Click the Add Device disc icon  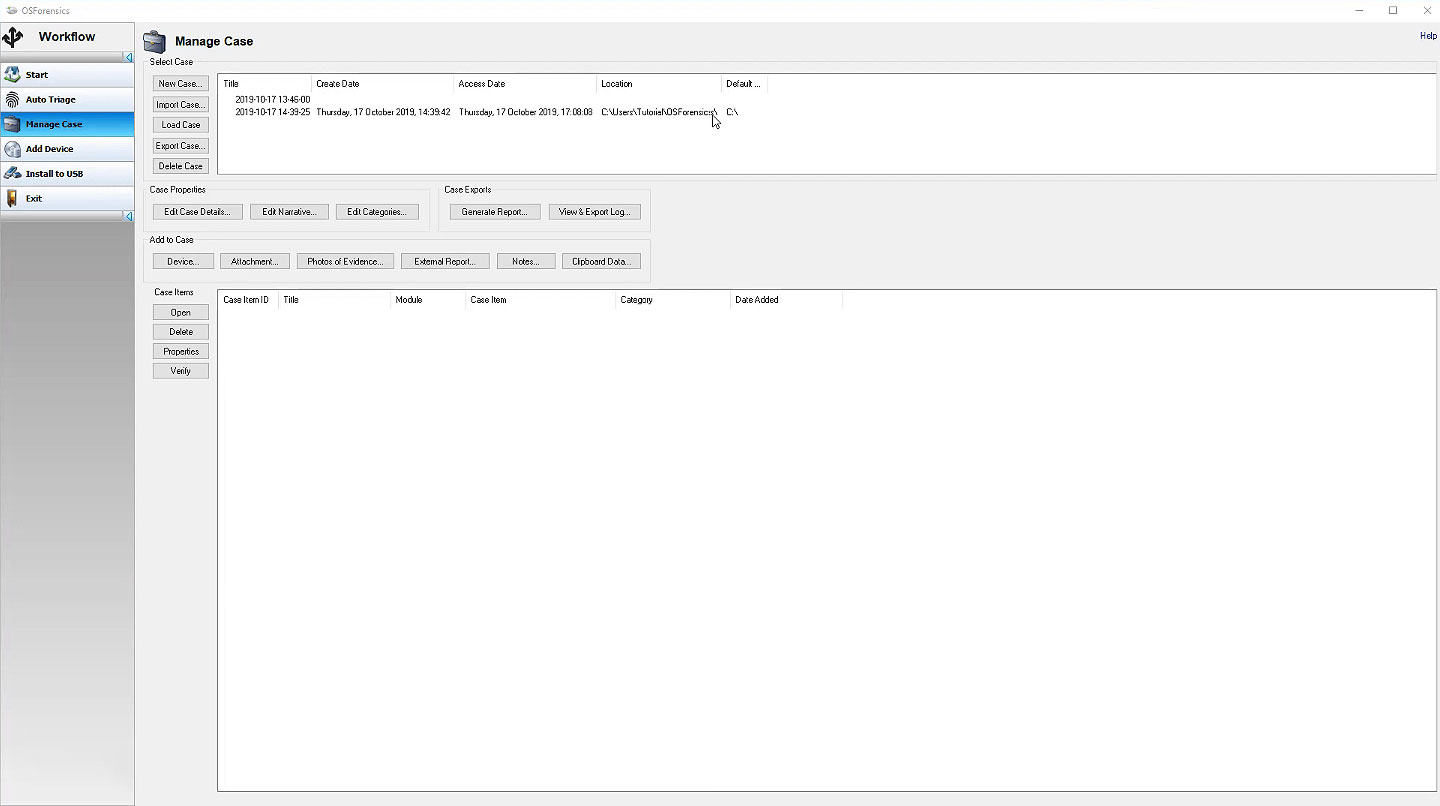click(12, 149)
